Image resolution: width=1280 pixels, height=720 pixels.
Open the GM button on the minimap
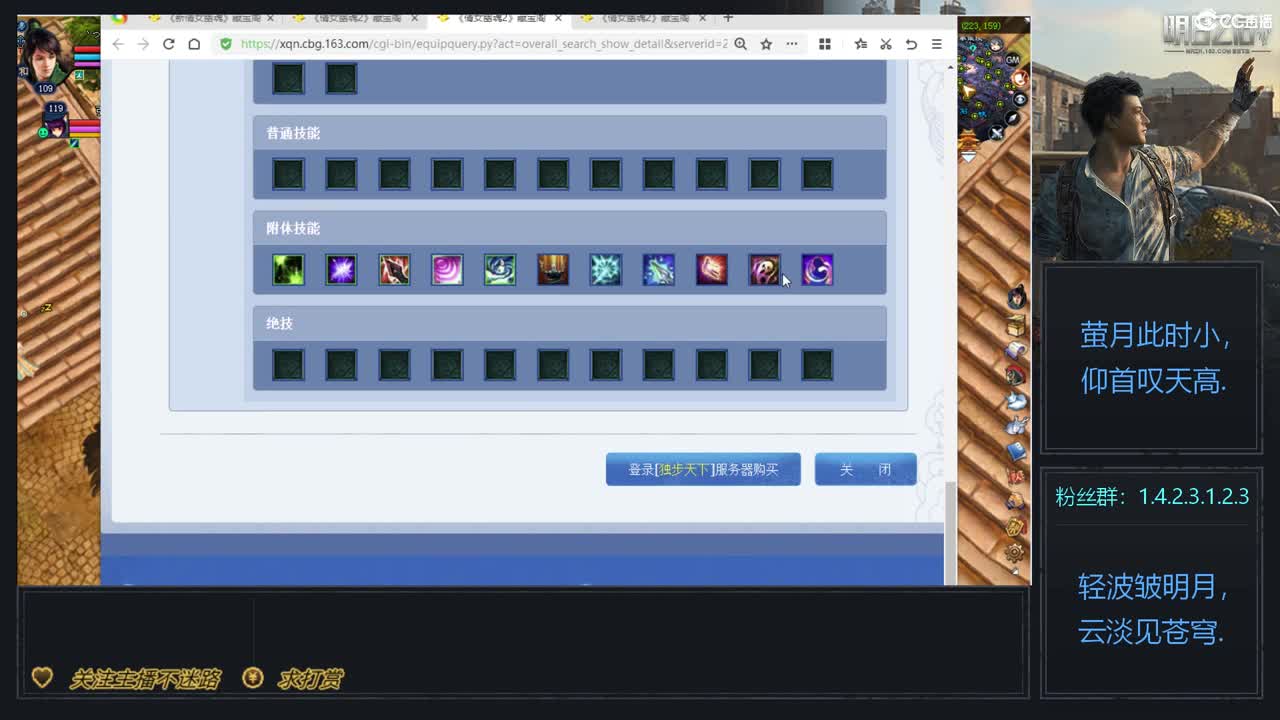(x=1013, y=60)
